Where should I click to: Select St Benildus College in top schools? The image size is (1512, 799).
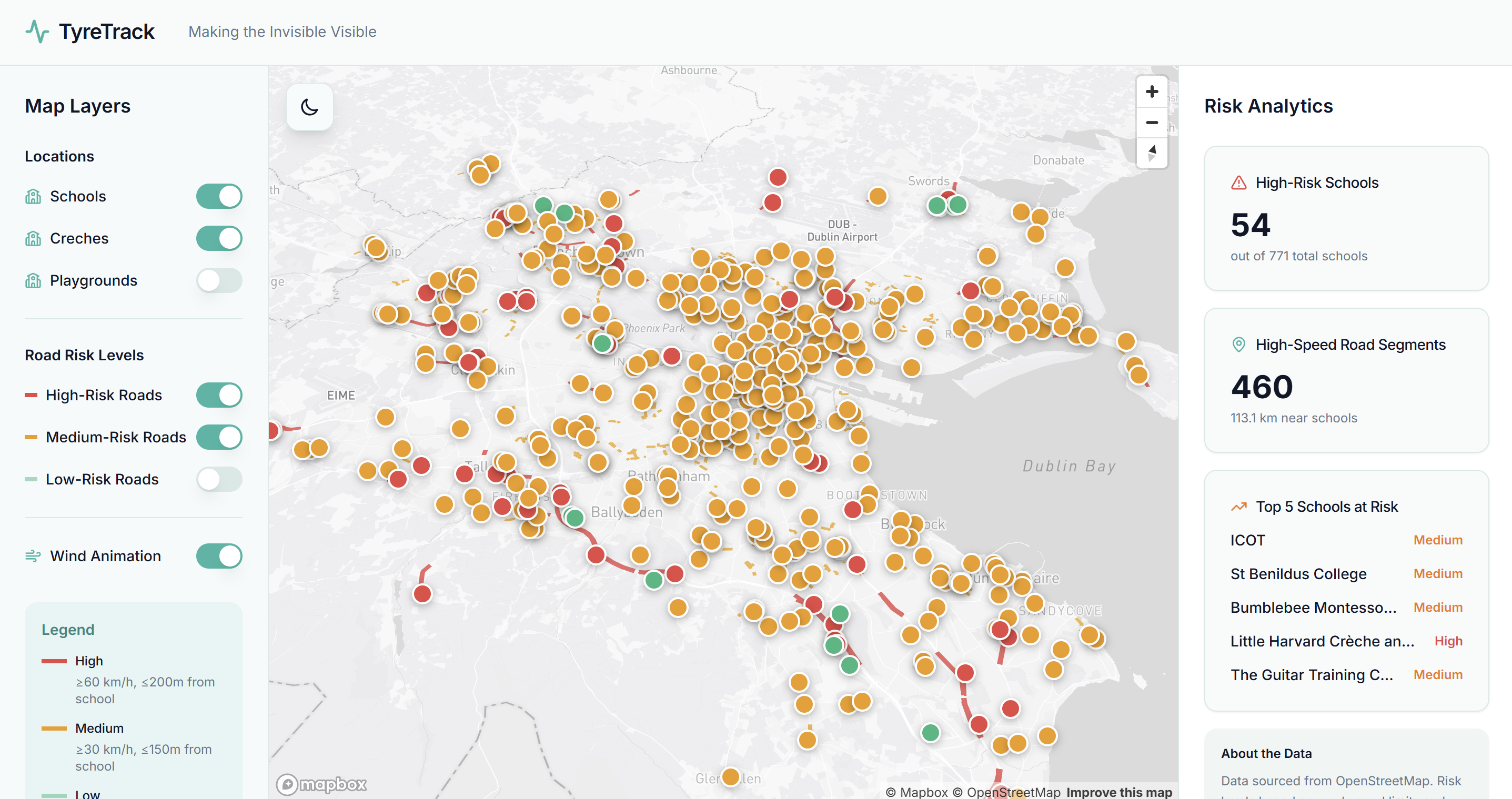[1298, 573]
